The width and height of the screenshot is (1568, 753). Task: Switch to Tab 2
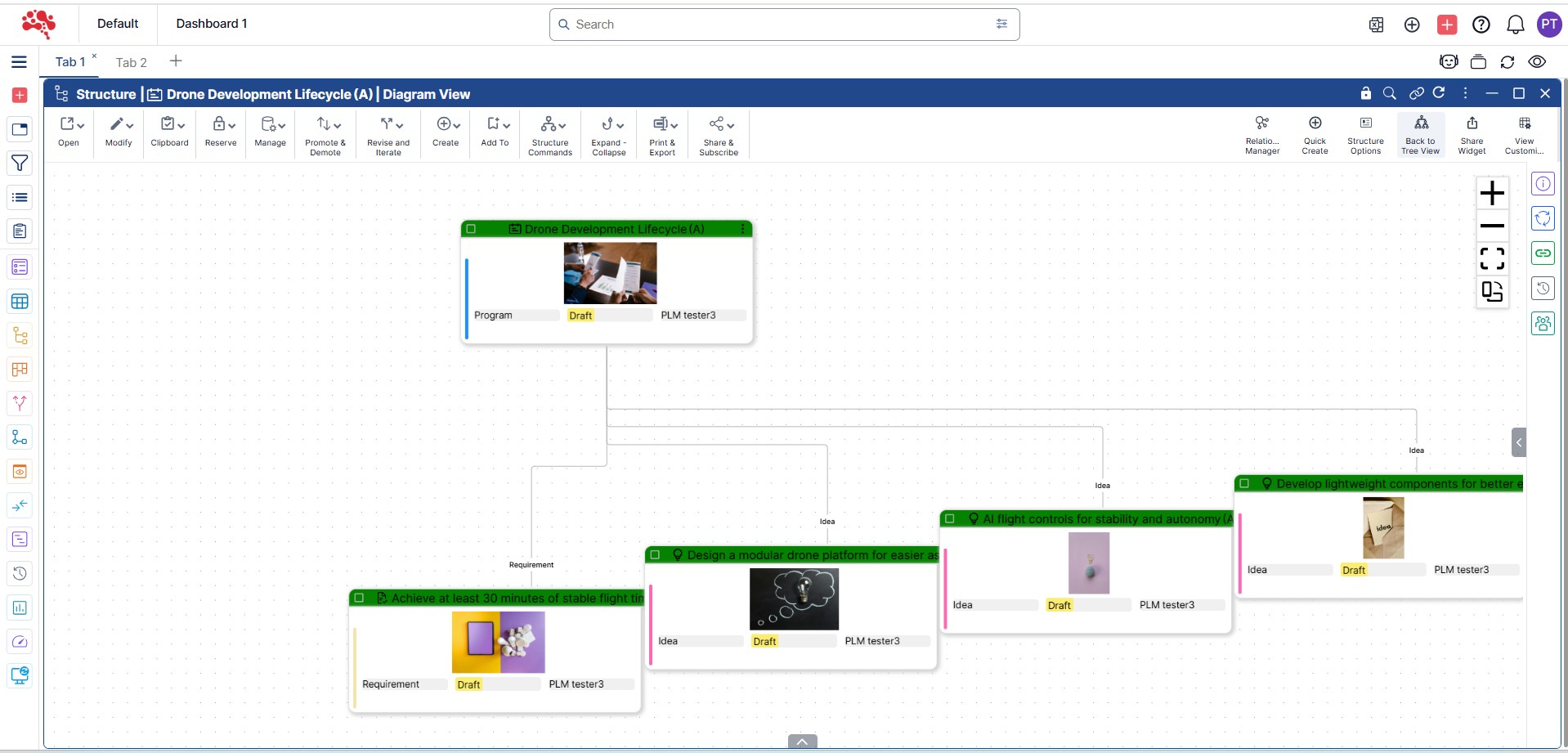(131, 62)
